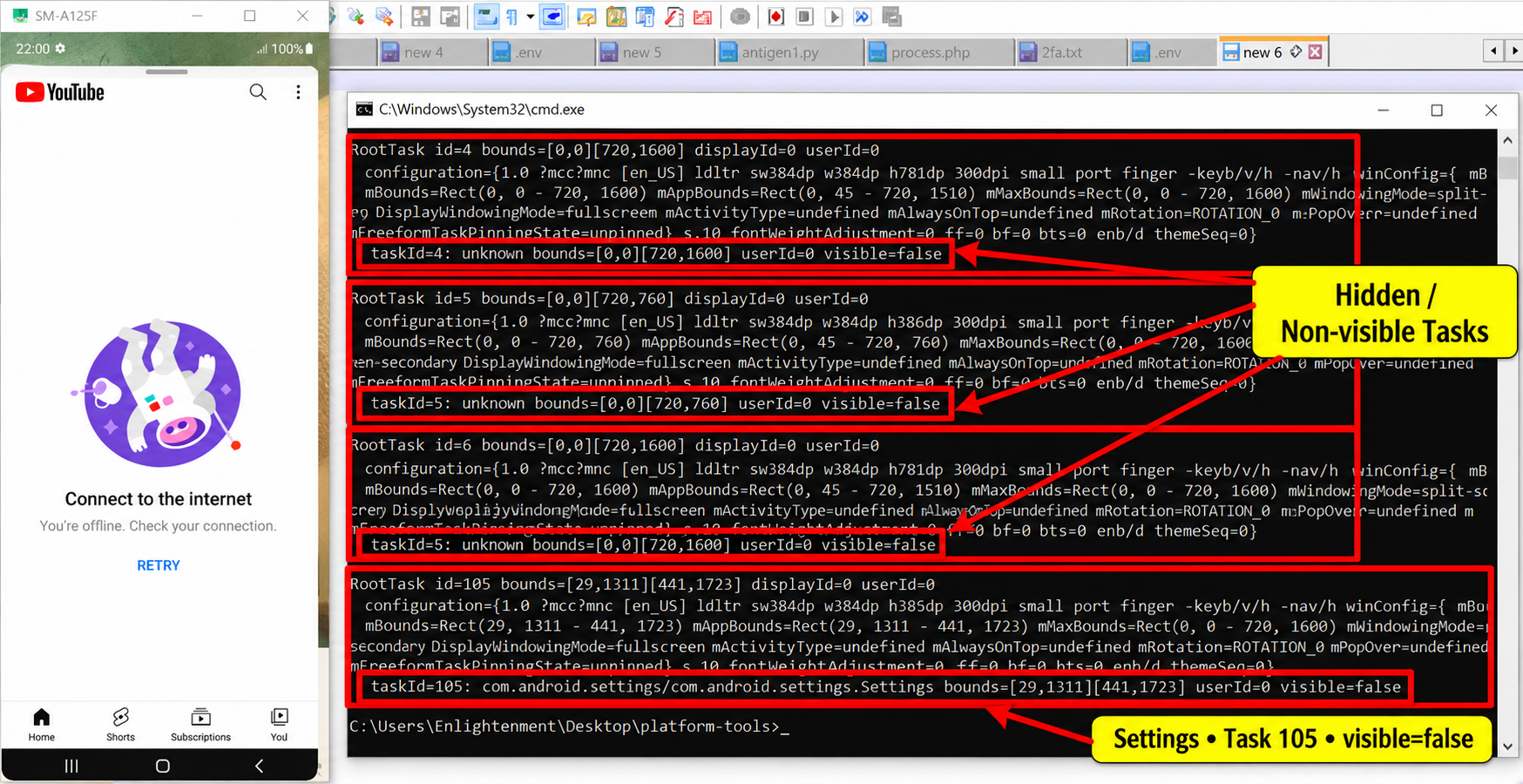Image resolution: width=1523 pixels, height=784 pixels.
Task: Toggle file Monitoring eye icon
Action: [x=740, y=17]
